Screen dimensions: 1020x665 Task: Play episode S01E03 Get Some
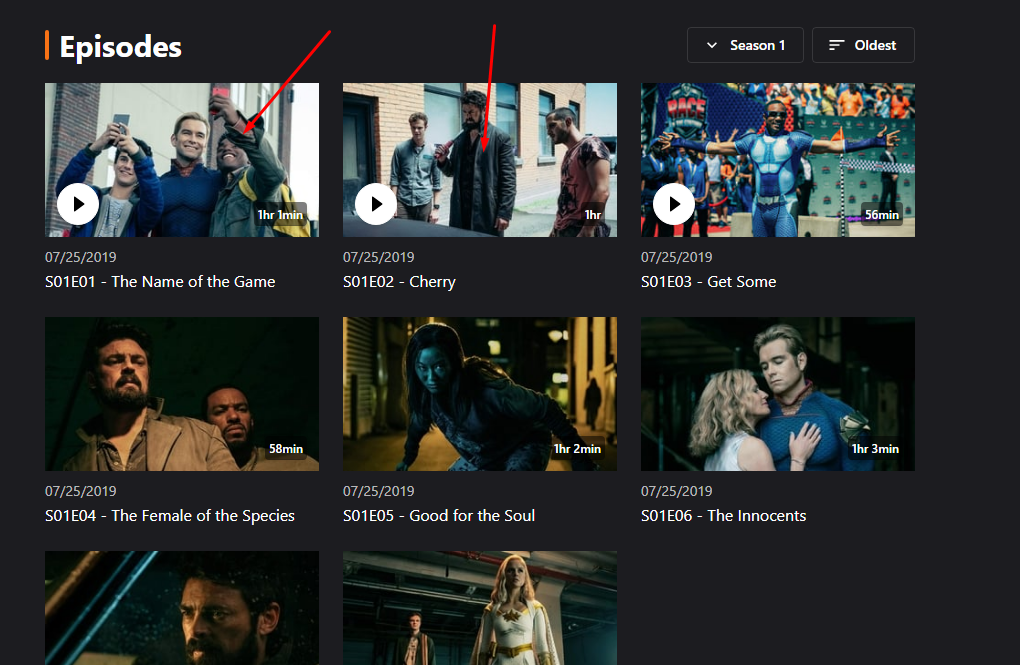(x=674, y=204)
